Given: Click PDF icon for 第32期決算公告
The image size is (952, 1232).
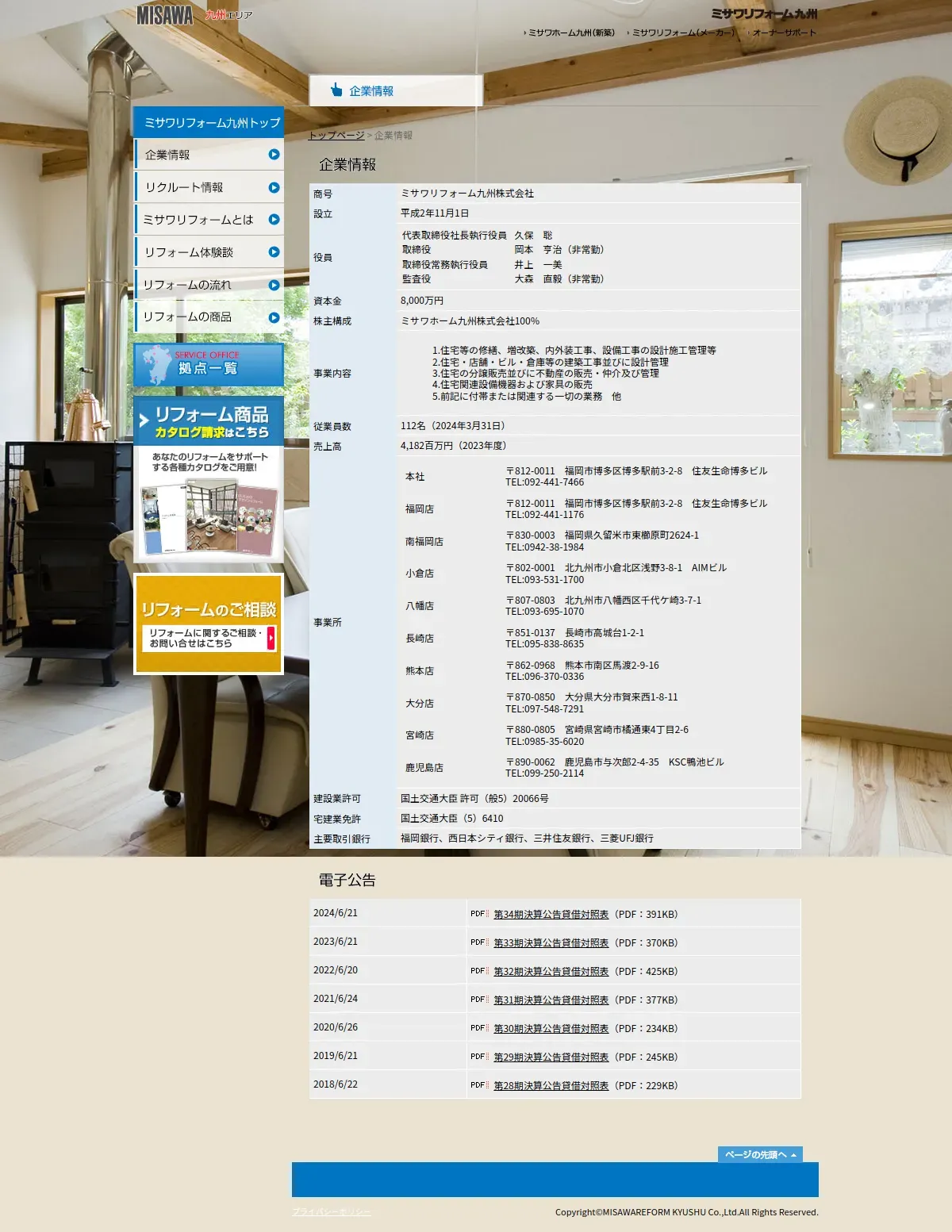Looking at the screenshot, I should [x=479, y=971].
